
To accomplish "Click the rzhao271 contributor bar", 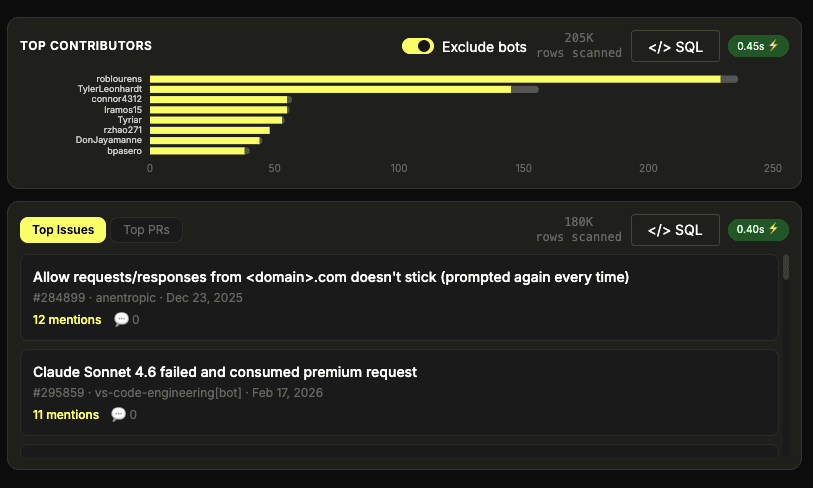I will pos(209,130).
